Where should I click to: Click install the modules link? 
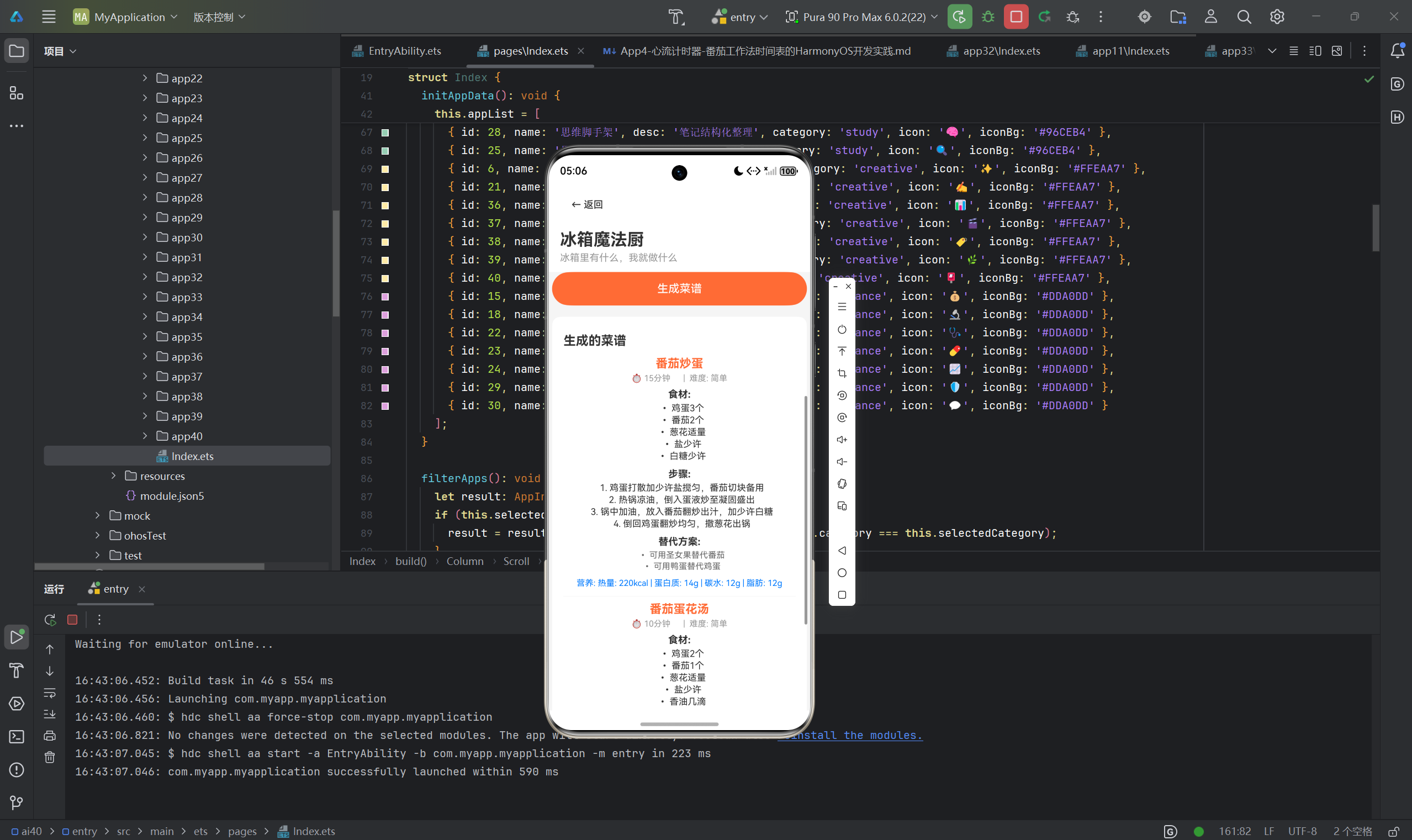click(x=850, y=735)
